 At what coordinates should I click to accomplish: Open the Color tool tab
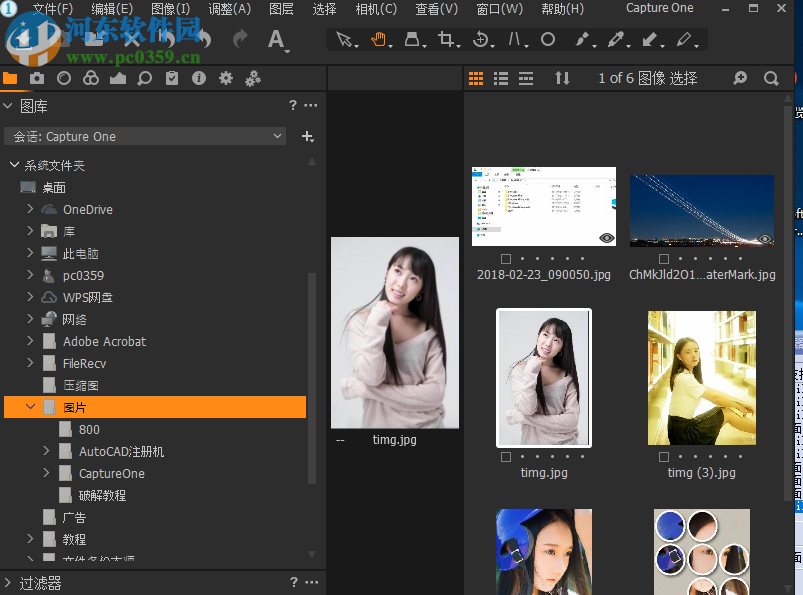point(89,77)
